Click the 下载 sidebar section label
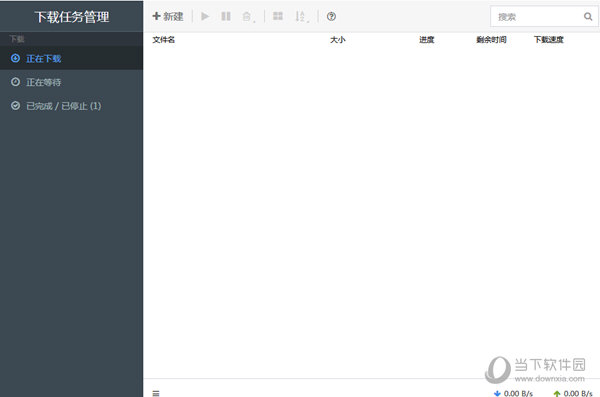The width and height of the screenshot is (600, 397). click(x=17, y=39)
